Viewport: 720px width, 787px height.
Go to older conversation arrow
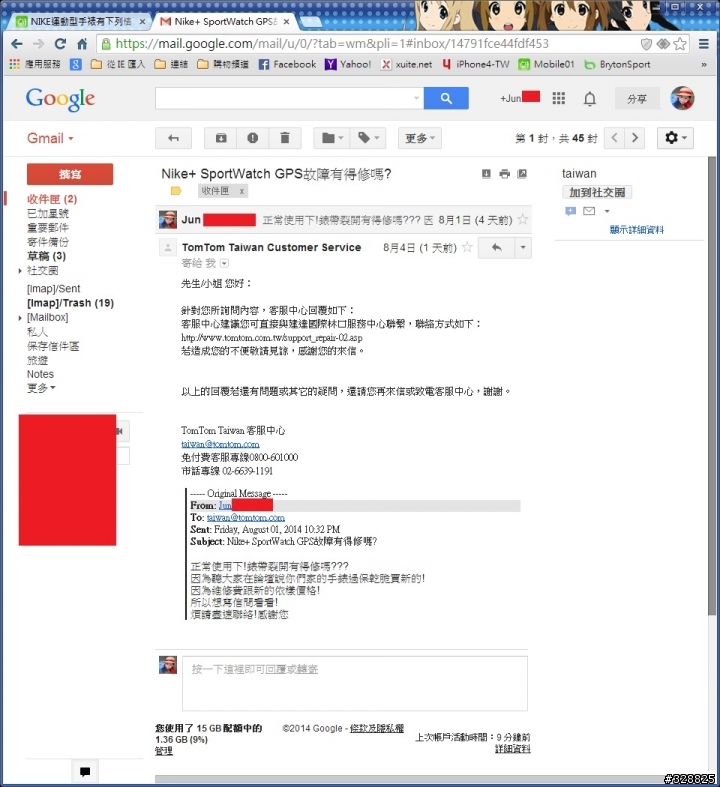click(635, 138)
